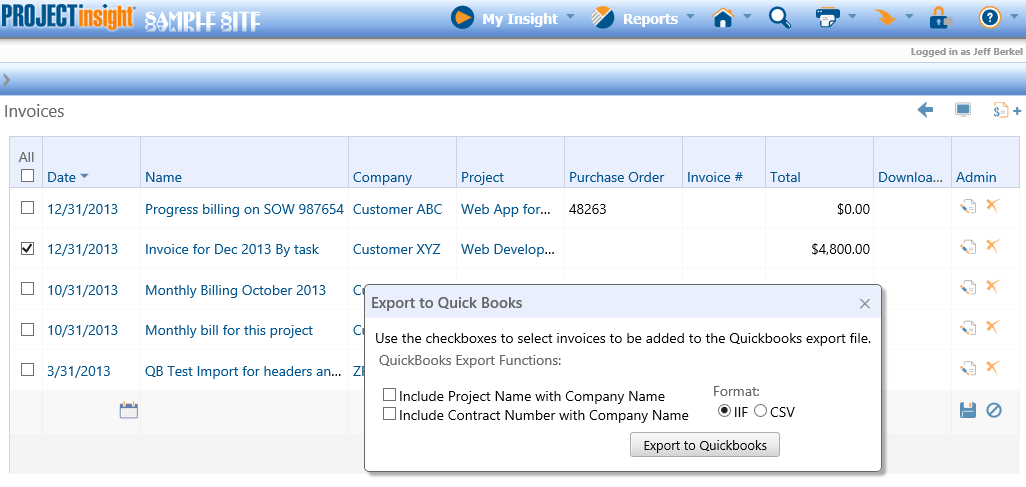Cancel new row with circle-slash icon
1026x487 pixels.
[994, 410]
